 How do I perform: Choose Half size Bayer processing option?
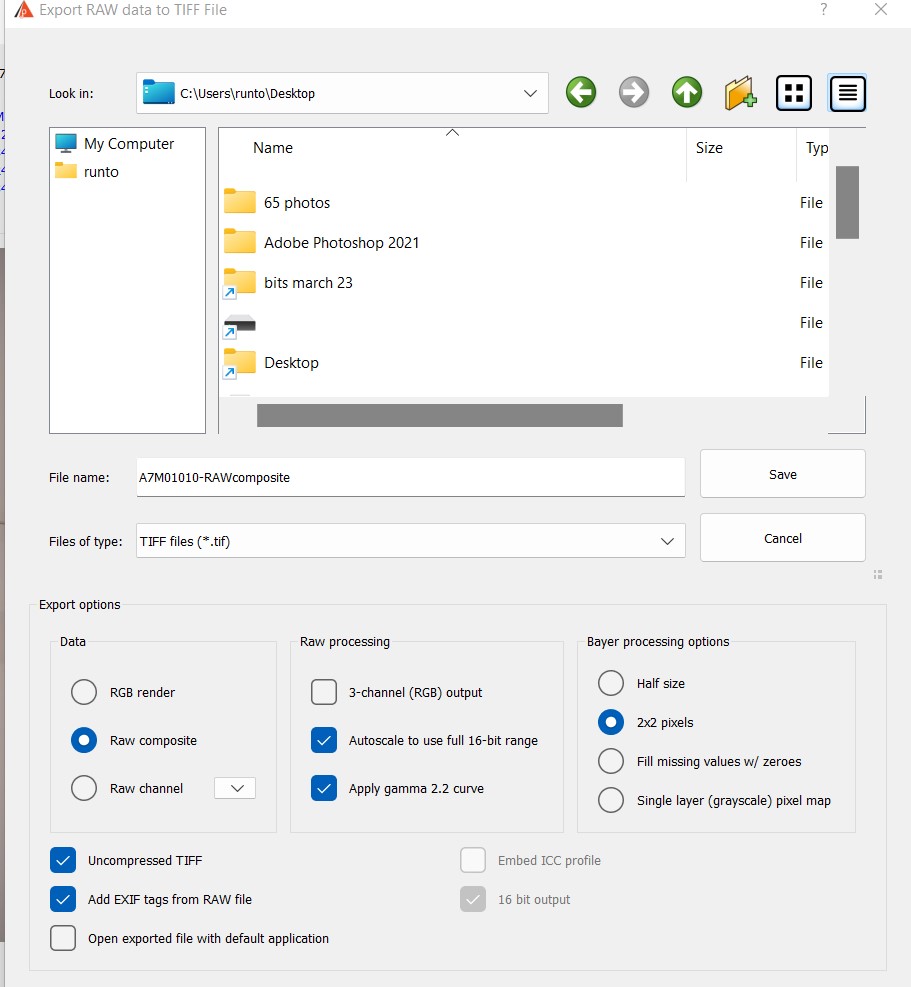pos(611,684)
